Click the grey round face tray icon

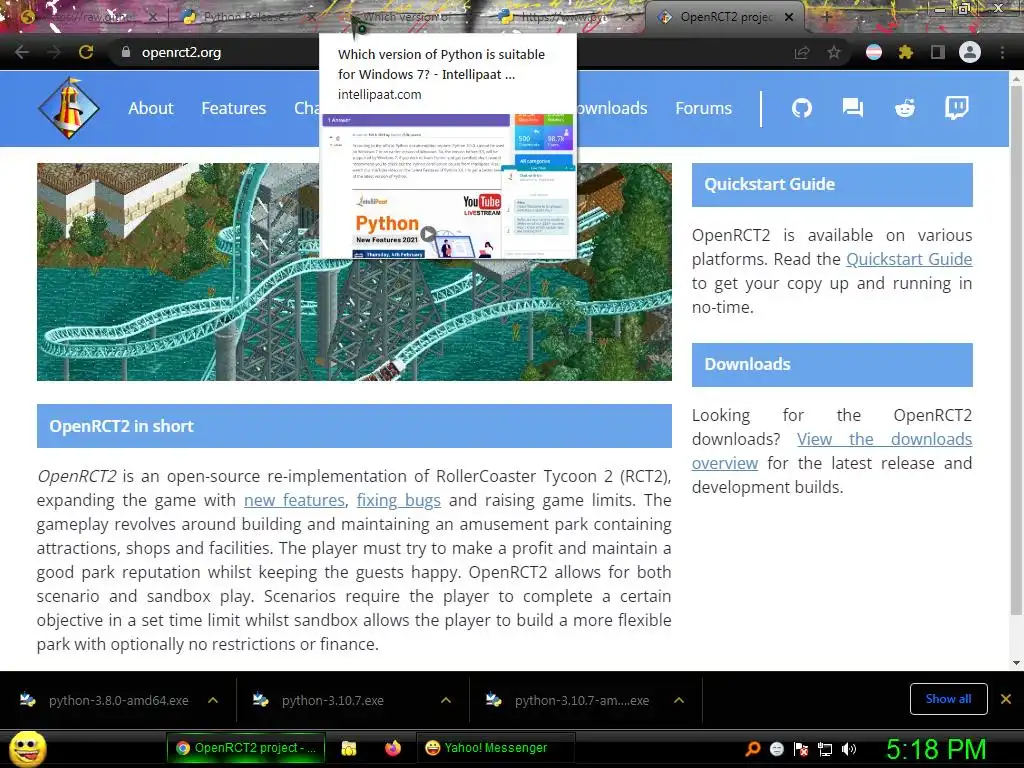(776, 749)
